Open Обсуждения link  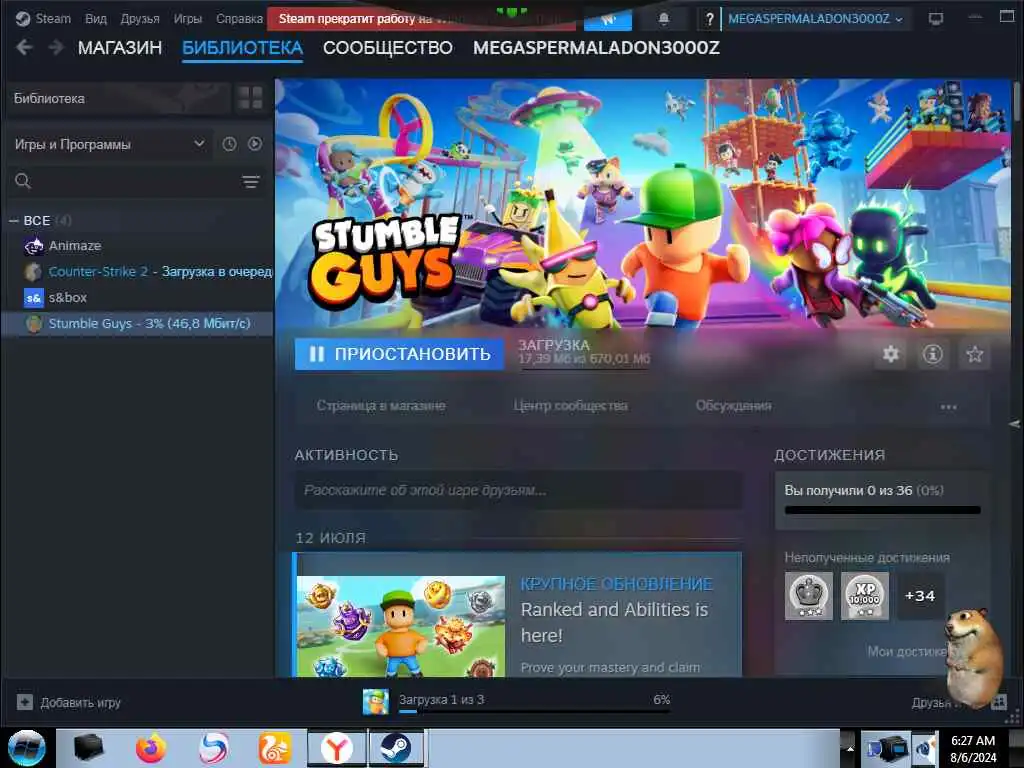(733, 406)
